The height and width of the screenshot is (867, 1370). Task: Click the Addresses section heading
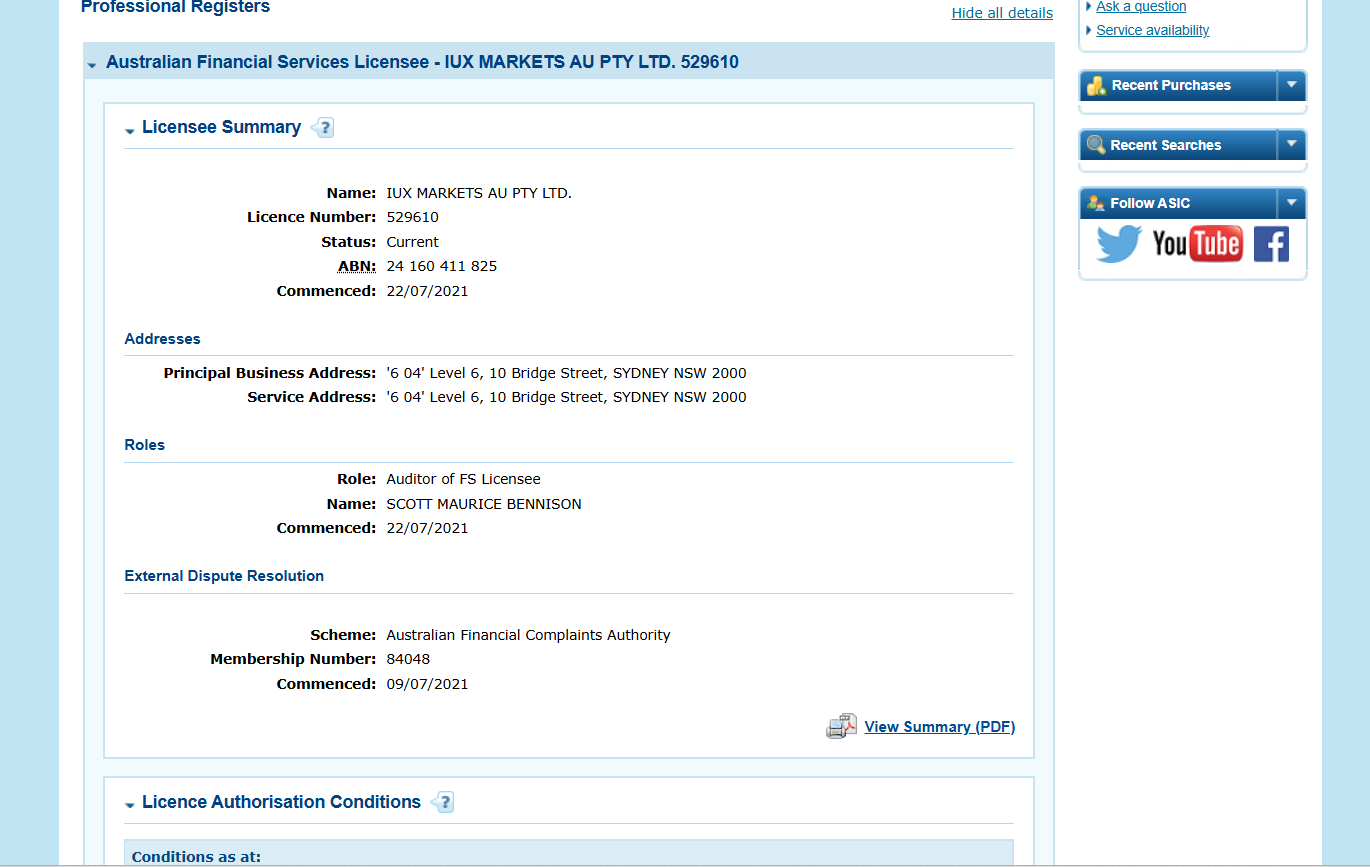coord(163,339)
